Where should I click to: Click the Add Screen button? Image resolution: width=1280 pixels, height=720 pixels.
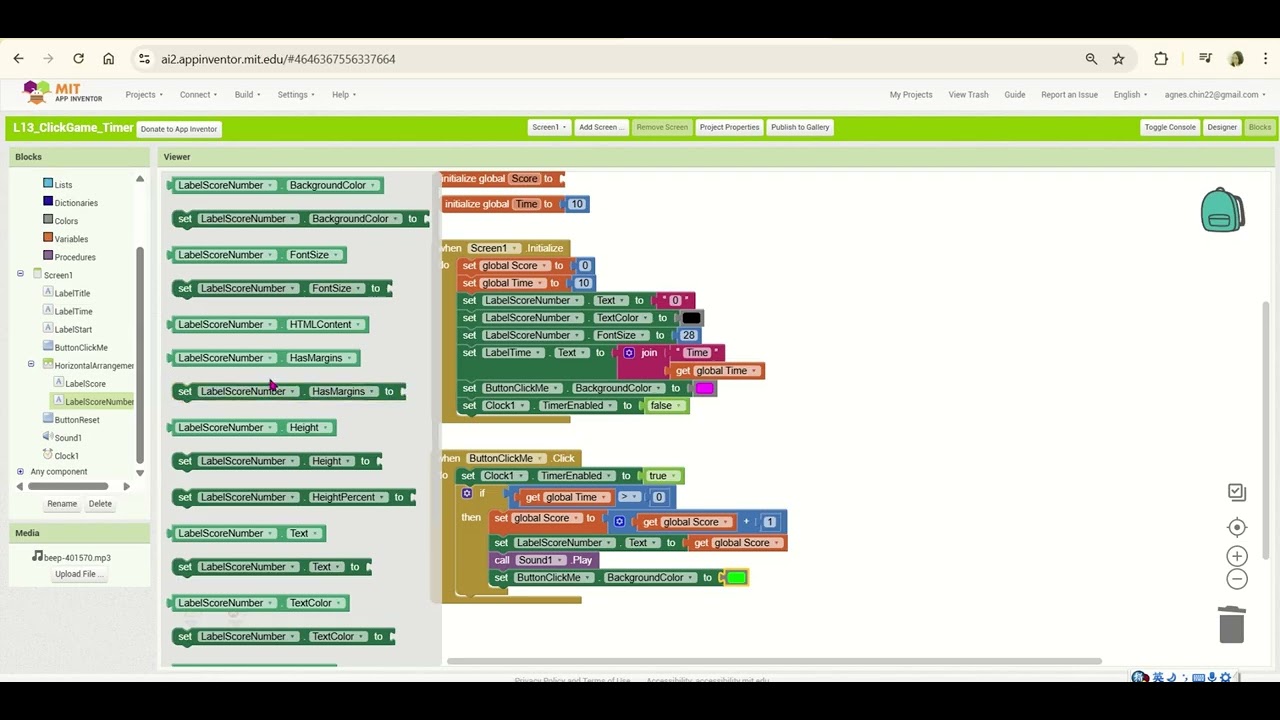[x=601, y=127]
